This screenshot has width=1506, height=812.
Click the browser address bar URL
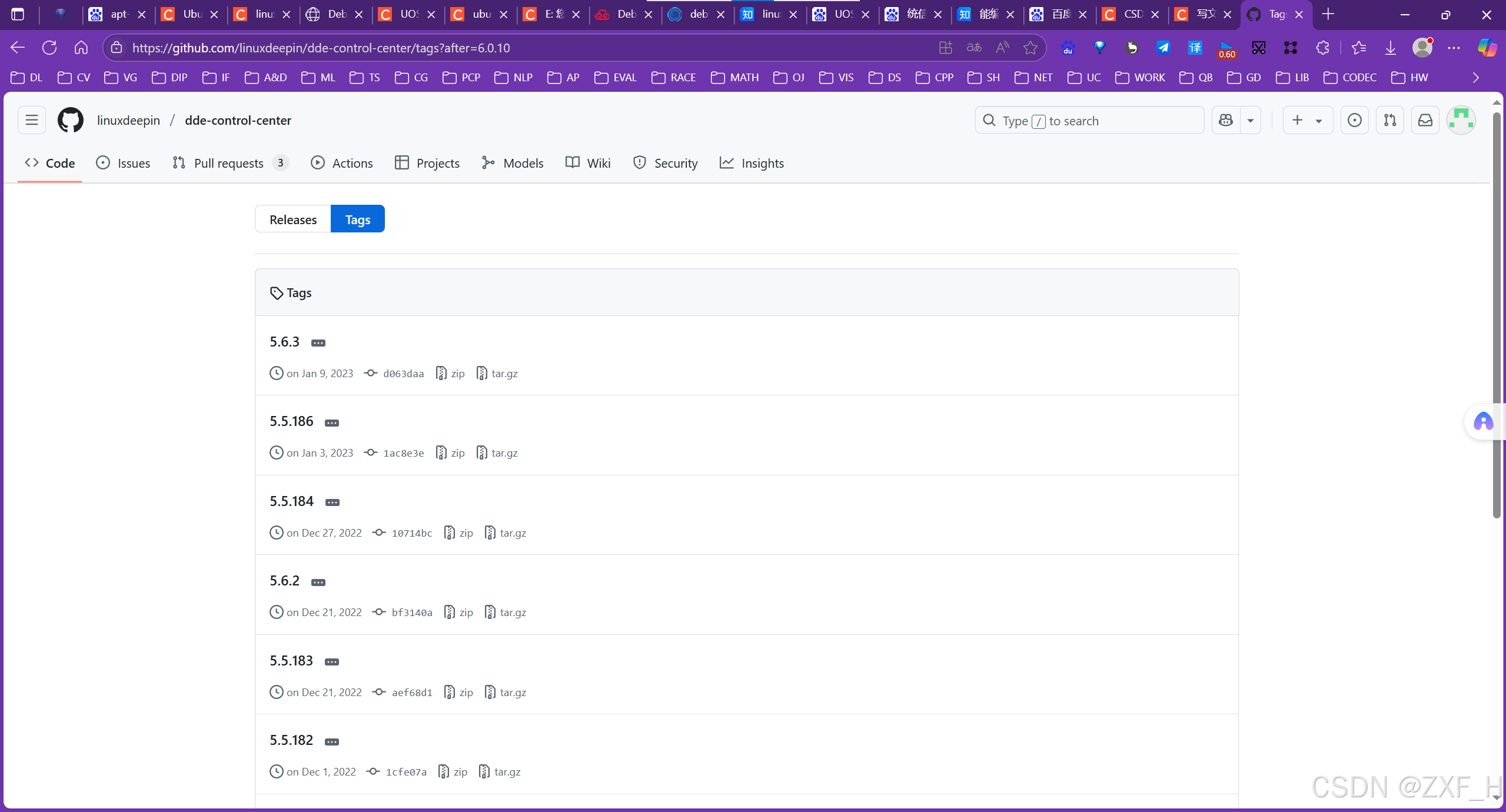[321, 48]
